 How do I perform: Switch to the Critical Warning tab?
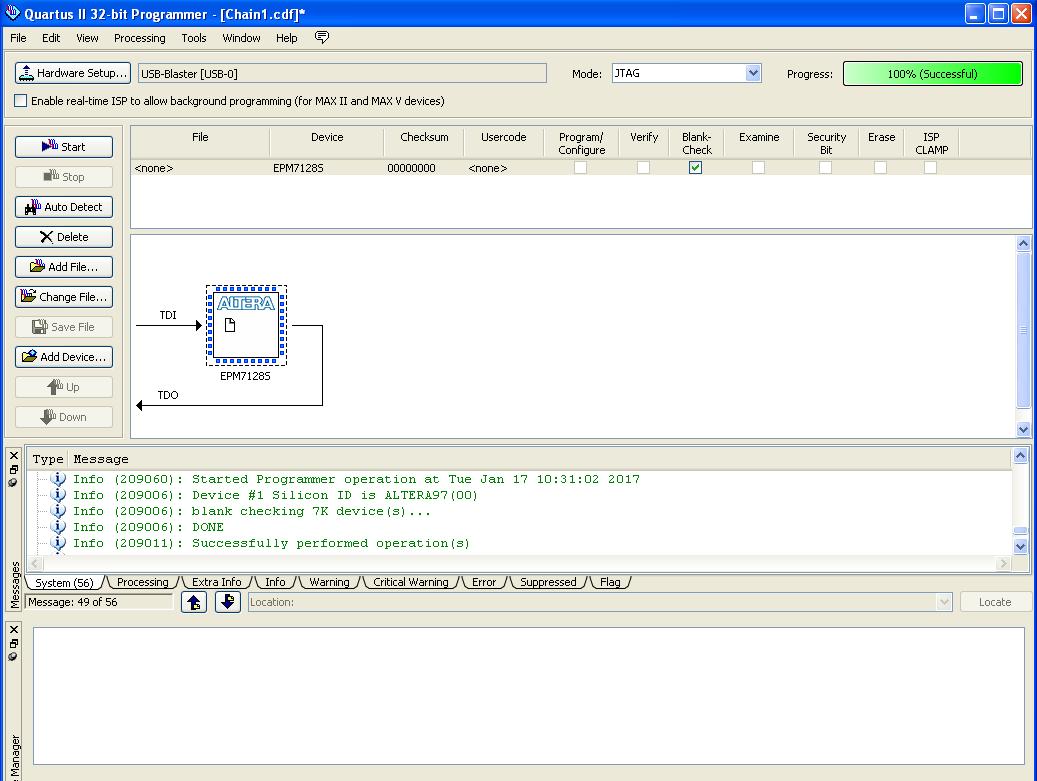click(410, 582)
